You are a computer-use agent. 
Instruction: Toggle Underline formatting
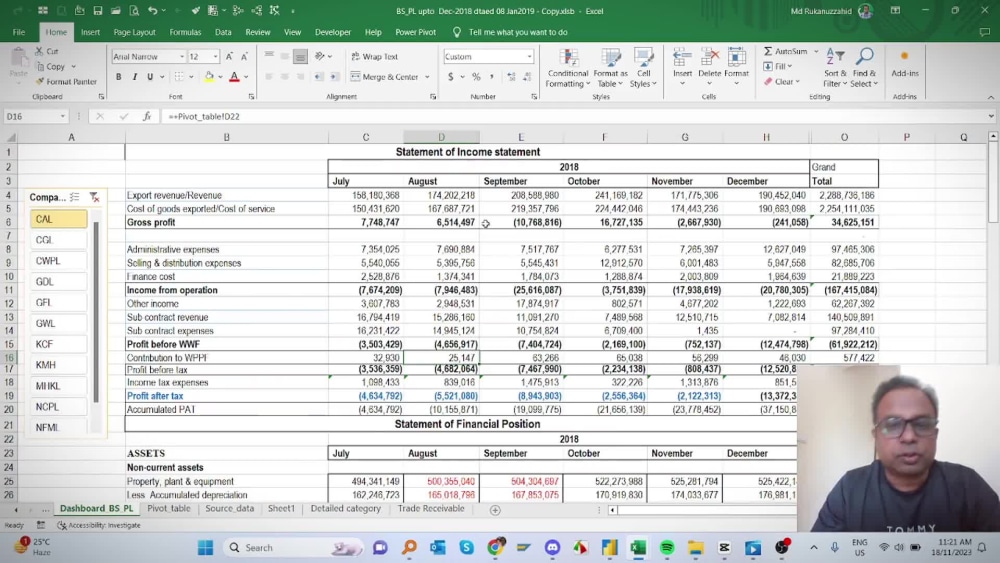click(150, 77)
